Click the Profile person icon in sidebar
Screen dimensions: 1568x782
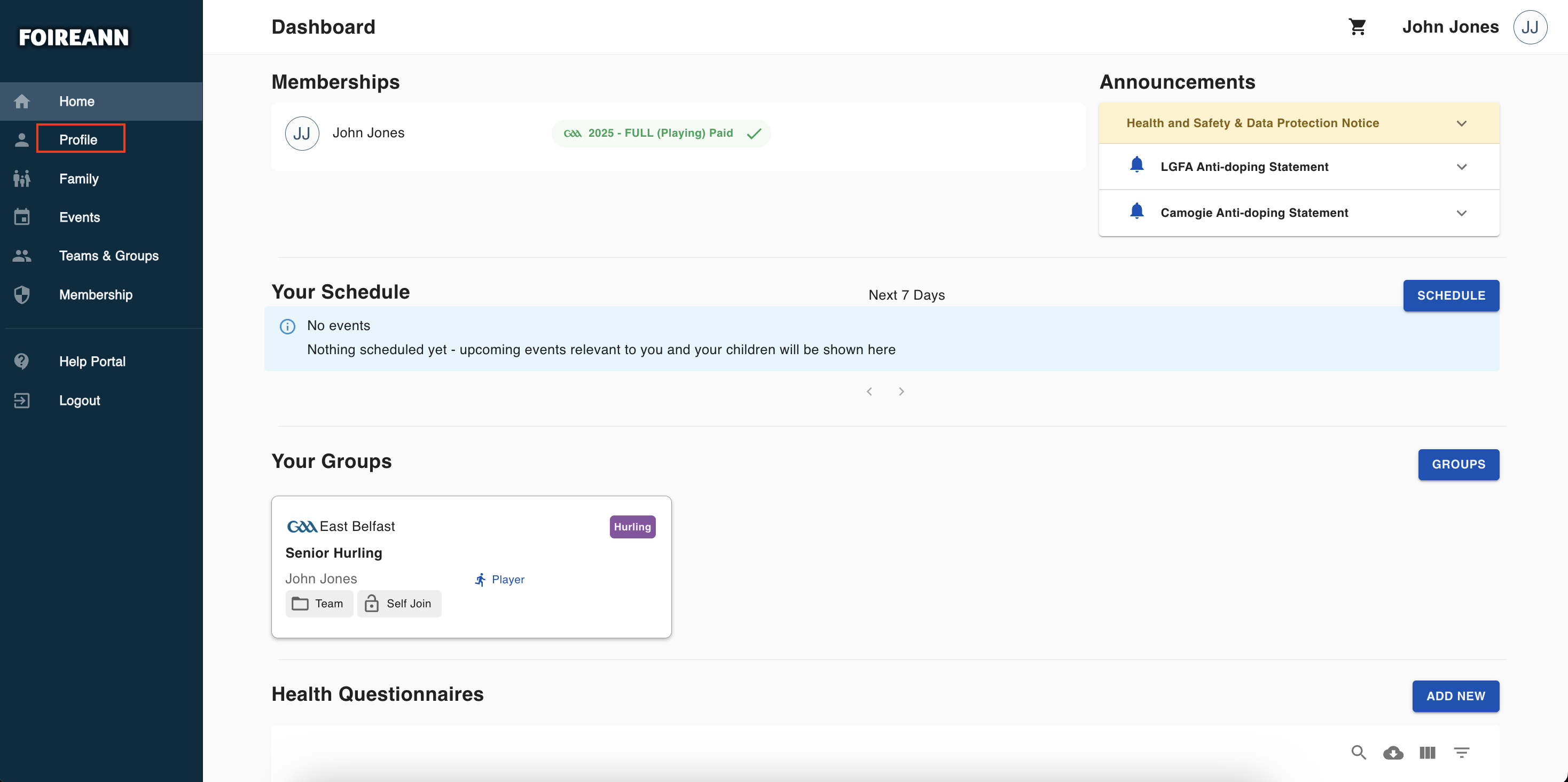coord(22,140)
